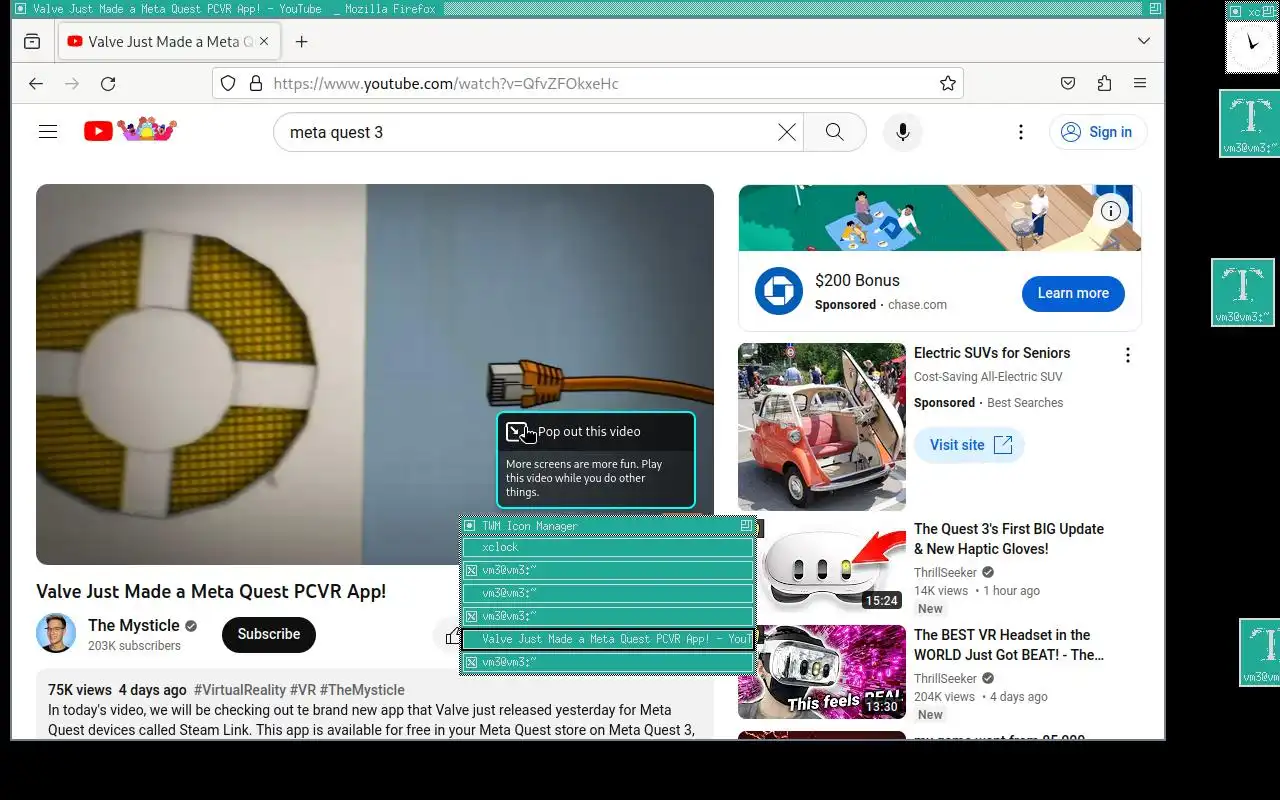Open the #VR hashtag link
Viewport: 1280px width, 800px height.
[x=303, y=690]
